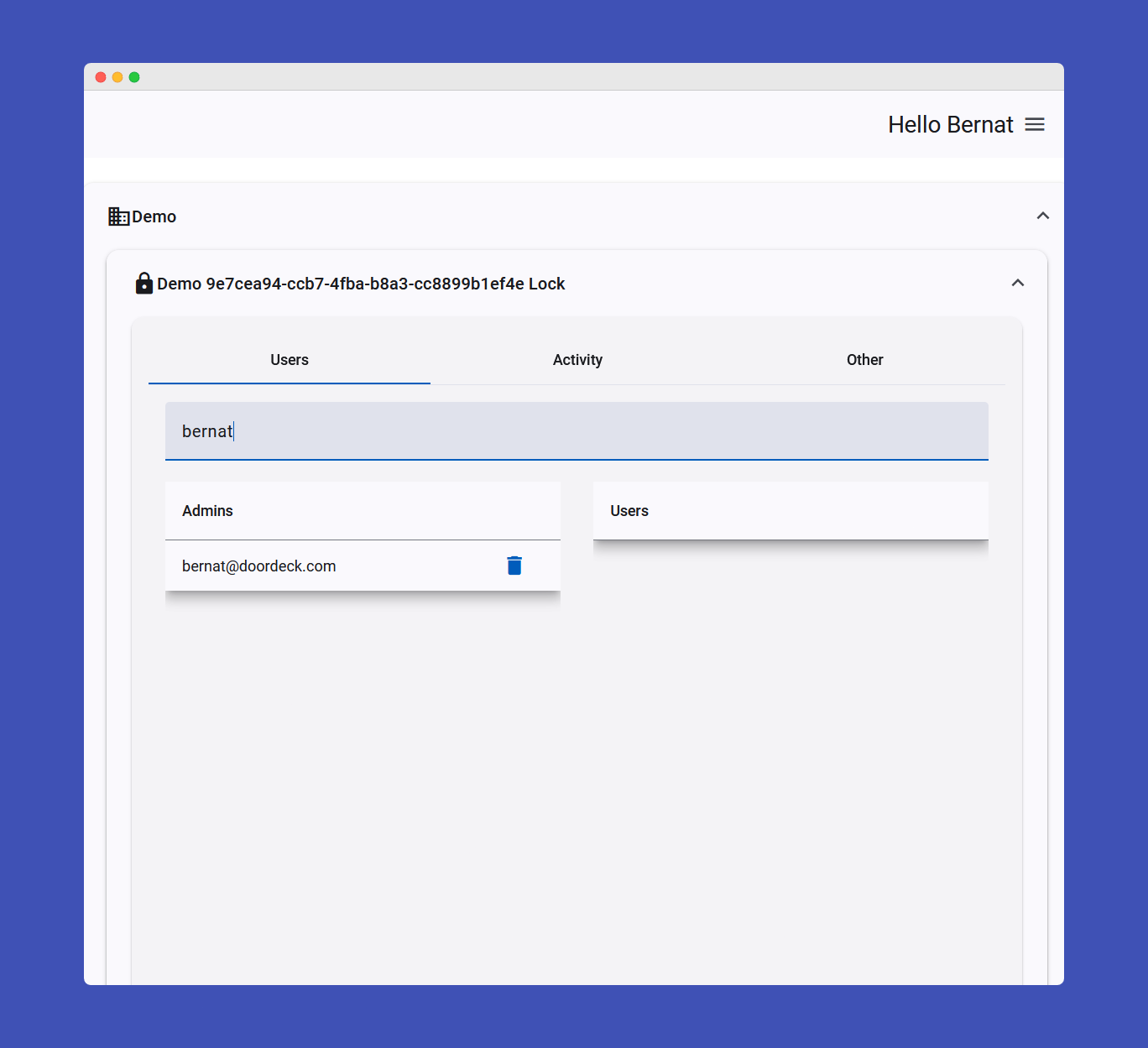The image size is (1148, 1048).
Task: Collapse the Demo Lock panel chevron
Action: tap(1017, 284)
